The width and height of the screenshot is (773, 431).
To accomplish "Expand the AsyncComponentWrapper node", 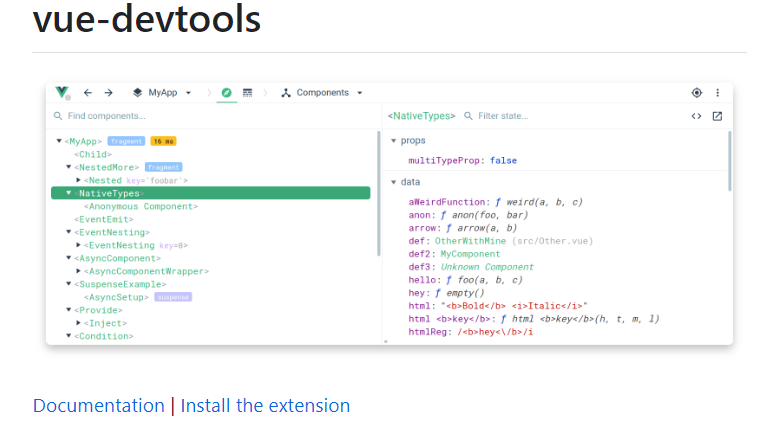I will [x=78, y=271].
